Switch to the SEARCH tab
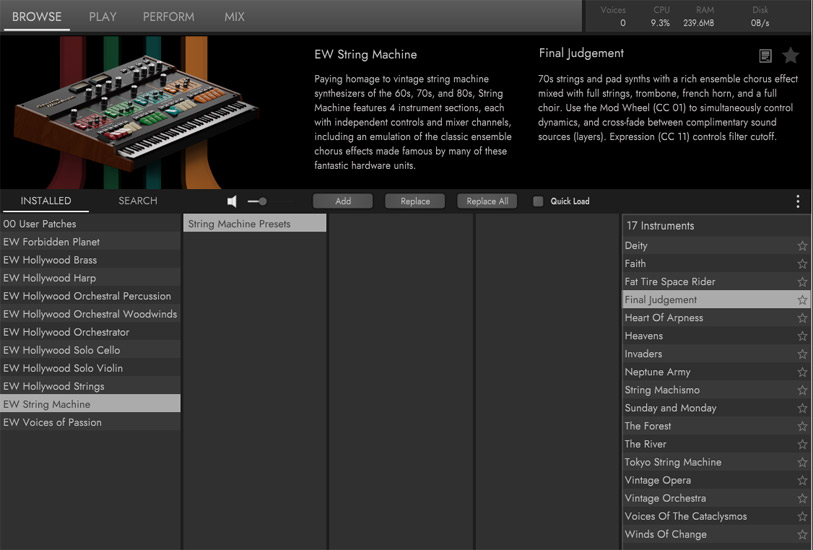 tap(137, 201)
